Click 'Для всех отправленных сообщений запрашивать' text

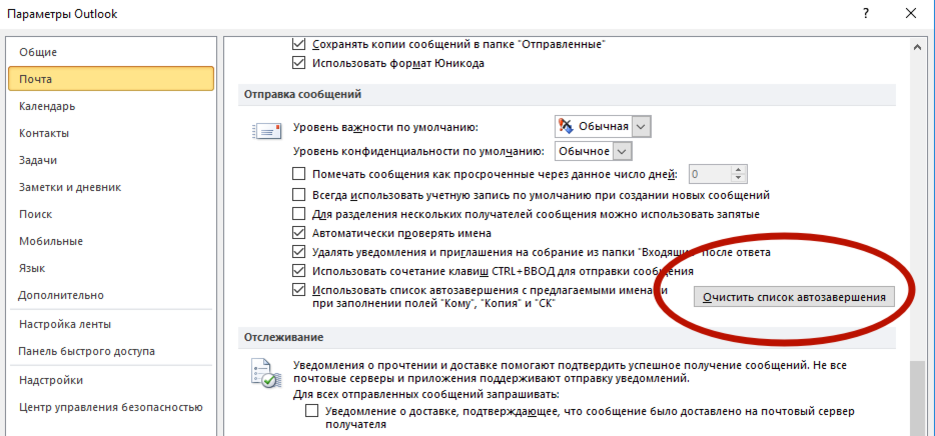[426, 394]
